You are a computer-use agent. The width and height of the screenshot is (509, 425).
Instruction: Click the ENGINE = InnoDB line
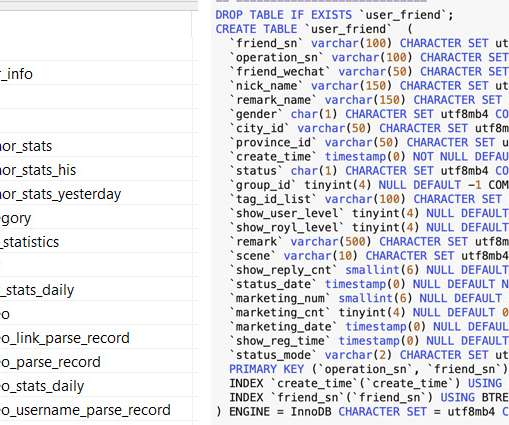pos(362,412)
